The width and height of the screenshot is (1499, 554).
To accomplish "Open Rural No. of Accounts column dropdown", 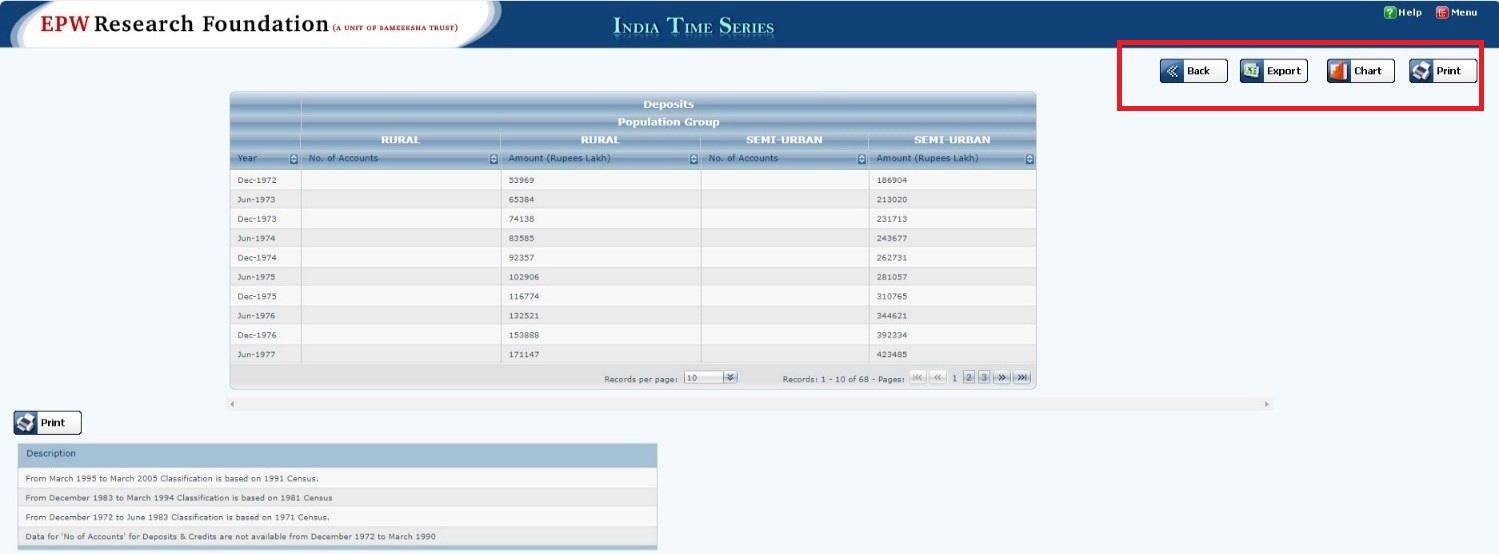I will 493,159.
